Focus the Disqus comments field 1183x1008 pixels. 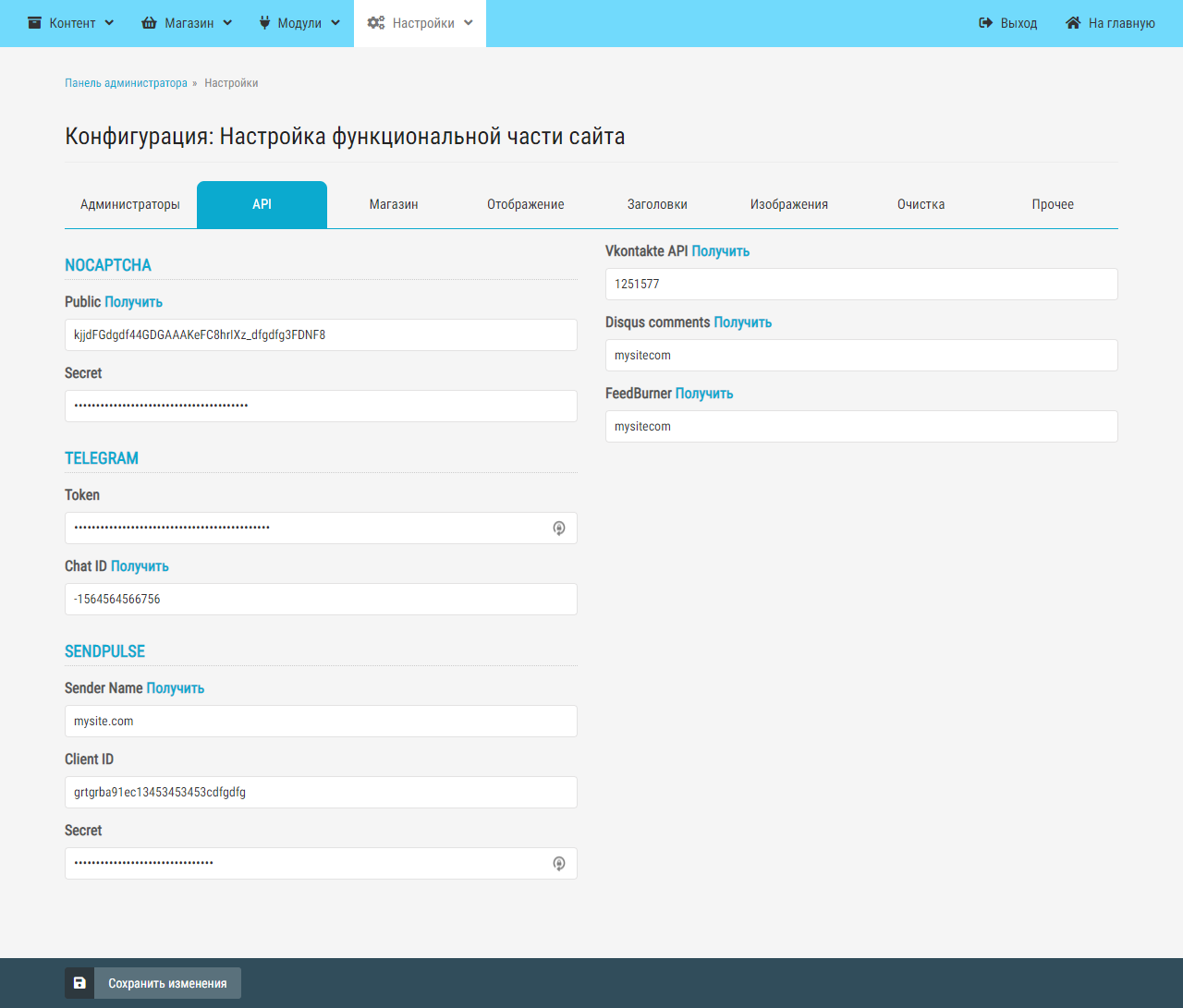pos(861,355)
